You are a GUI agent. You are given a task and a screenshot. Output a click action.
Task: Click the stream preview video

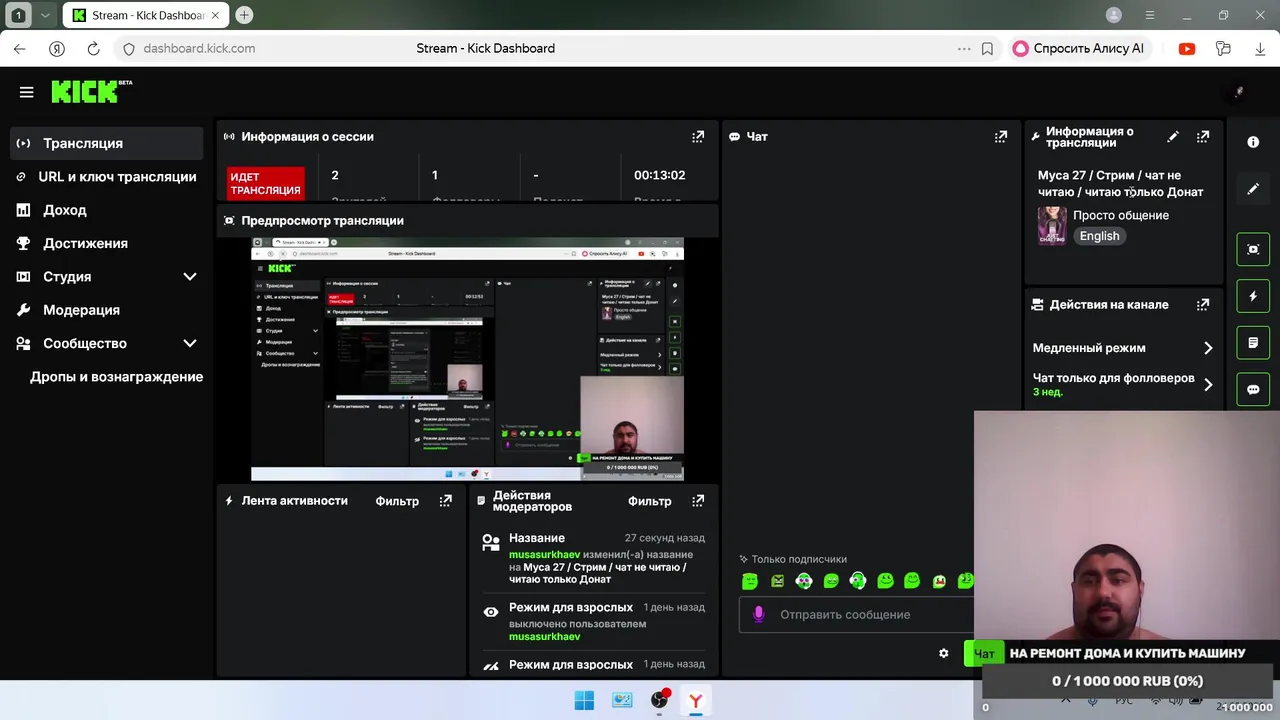467,359
